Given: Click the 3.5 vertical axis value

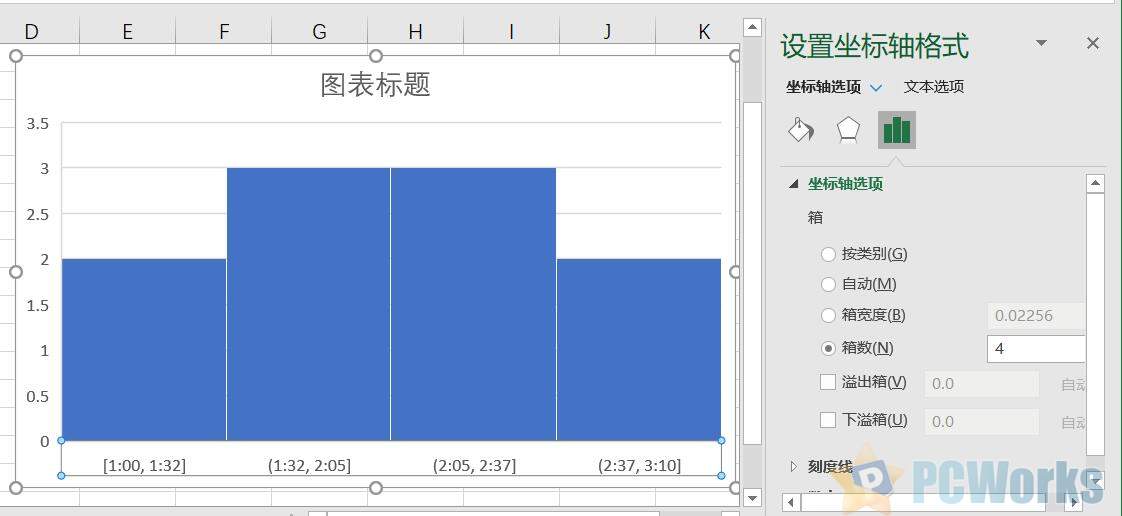Looking at the screenshot, I should (x=38, y=123).
